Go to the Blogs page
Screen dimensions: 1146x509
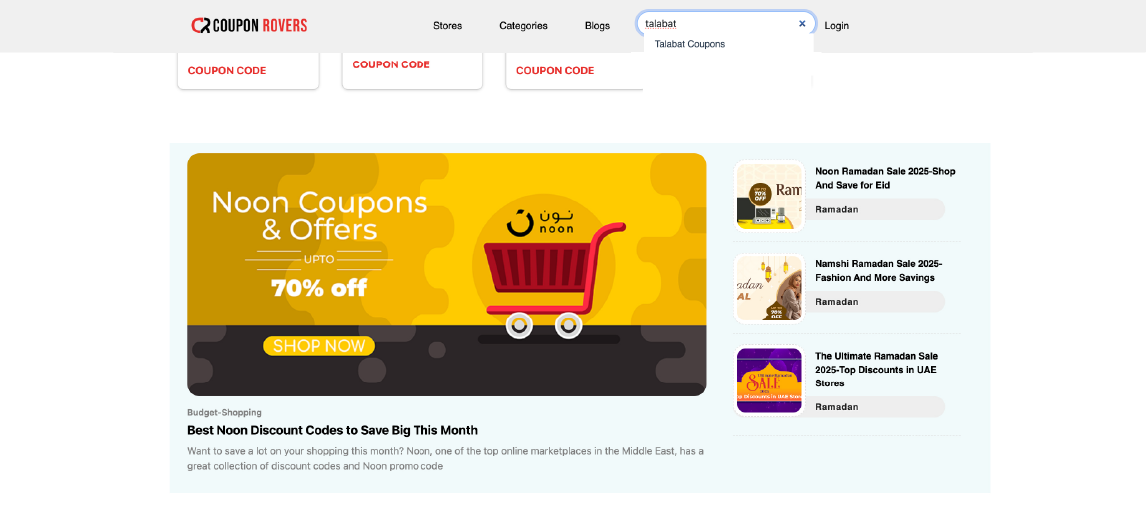pos(597,26)
